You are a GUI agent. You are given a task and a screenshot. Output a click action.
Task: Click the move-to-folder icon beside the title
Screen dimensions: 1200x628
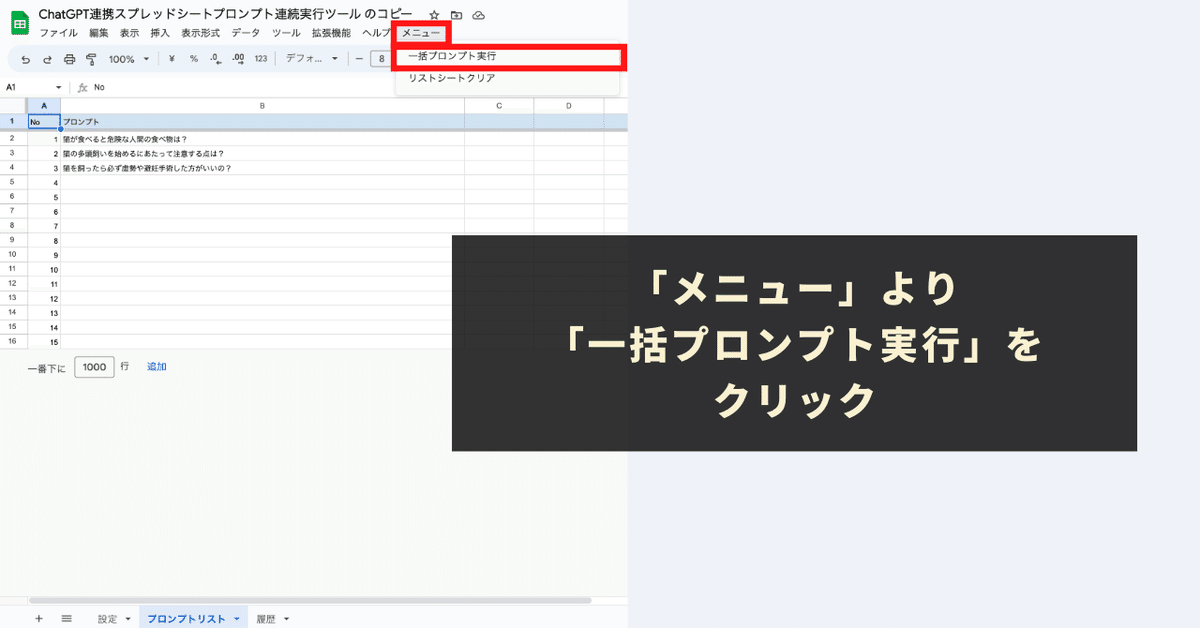(x=456, y=16)
